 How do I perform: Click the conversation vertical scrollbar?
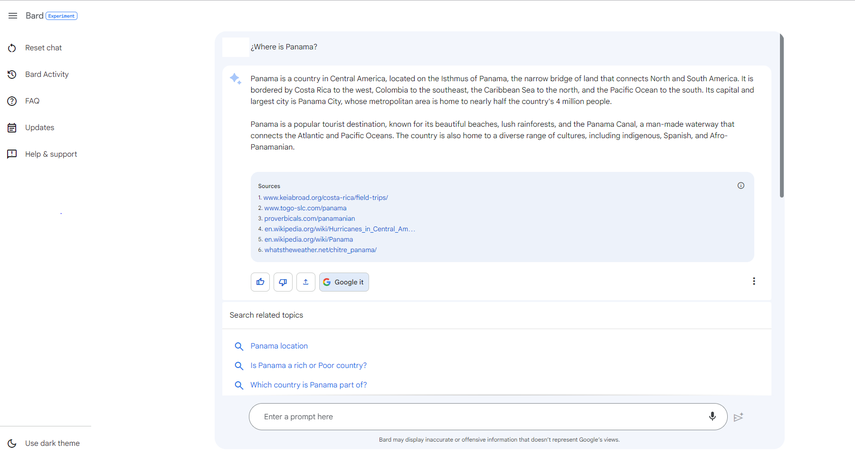coord(781,115)
